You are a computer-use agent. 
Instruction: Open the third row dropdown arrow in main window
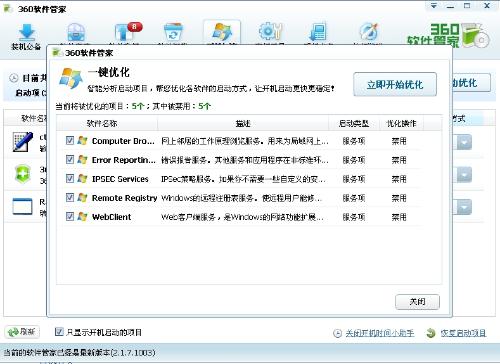pyautogui.click(x=464, y=207)
